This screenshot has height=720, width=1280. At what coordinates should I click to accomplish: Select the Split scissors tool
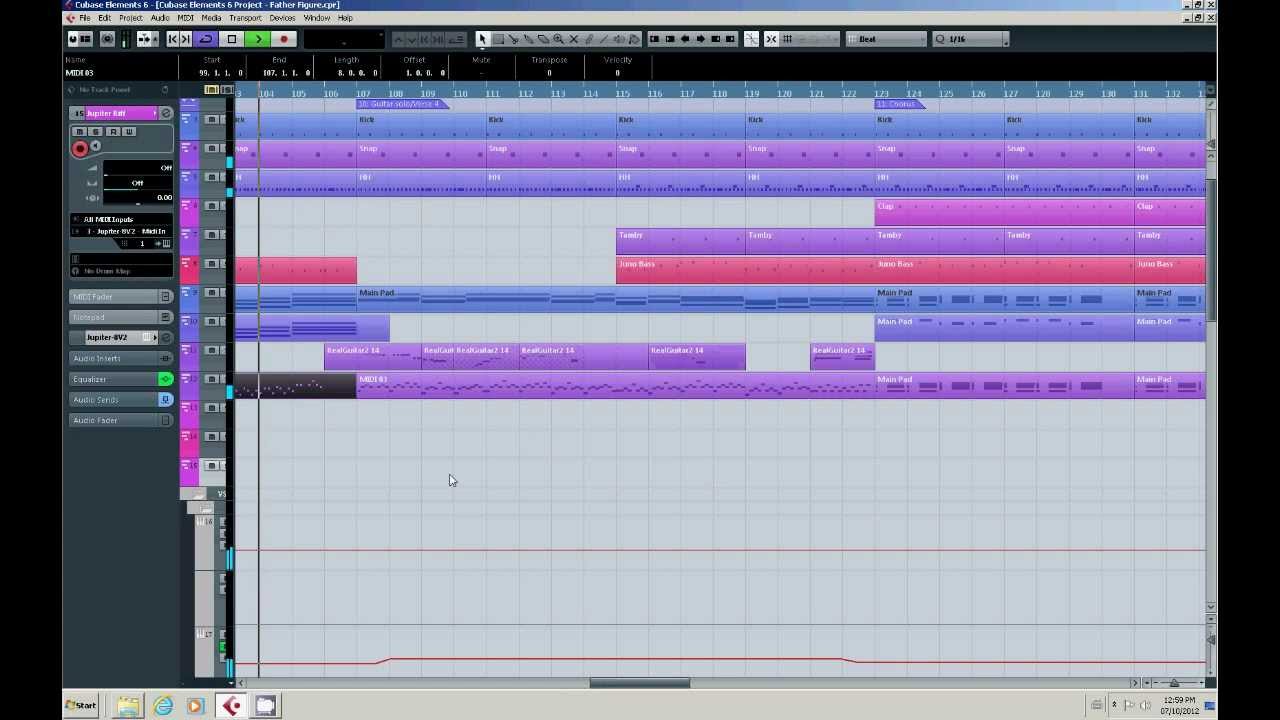(513, 39)
